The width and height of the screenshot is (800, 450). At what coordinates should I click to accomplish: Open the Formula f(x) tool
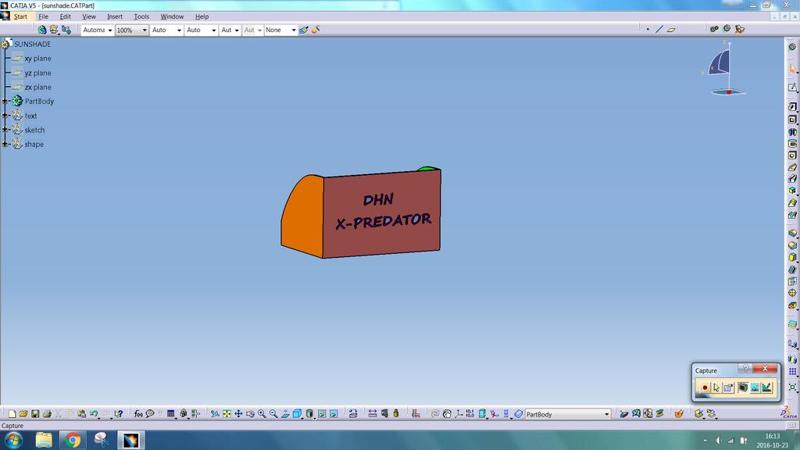click(x=138, y=414)
